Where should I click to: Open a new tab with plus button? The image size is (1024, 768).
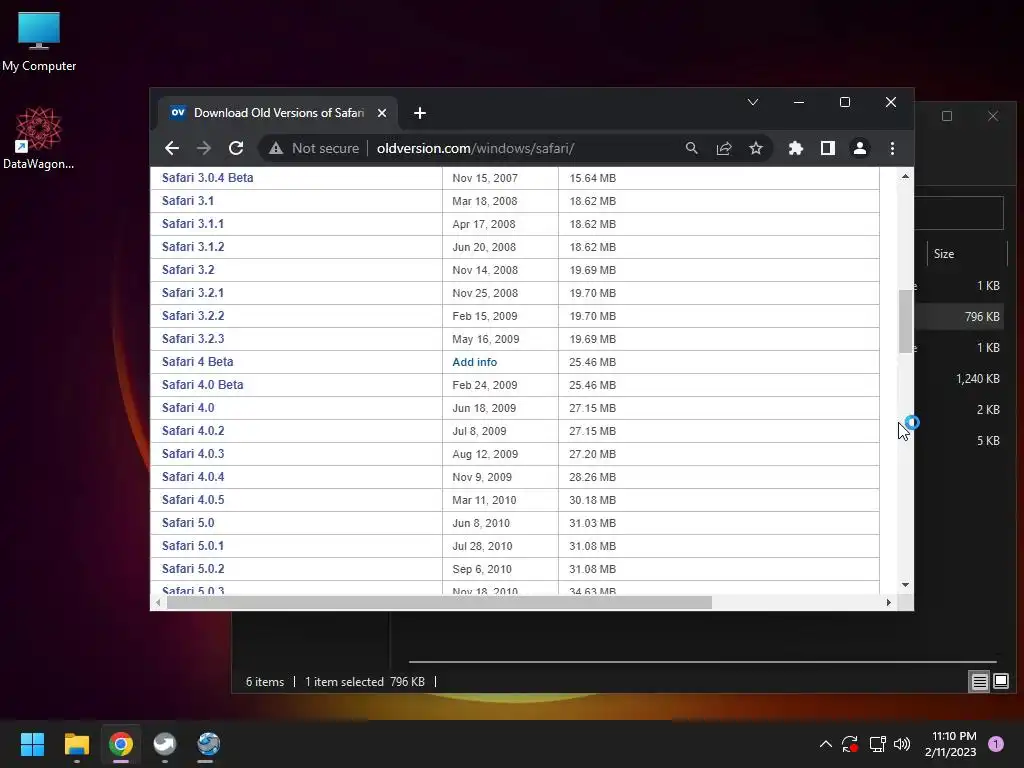[x=420, y=113]
